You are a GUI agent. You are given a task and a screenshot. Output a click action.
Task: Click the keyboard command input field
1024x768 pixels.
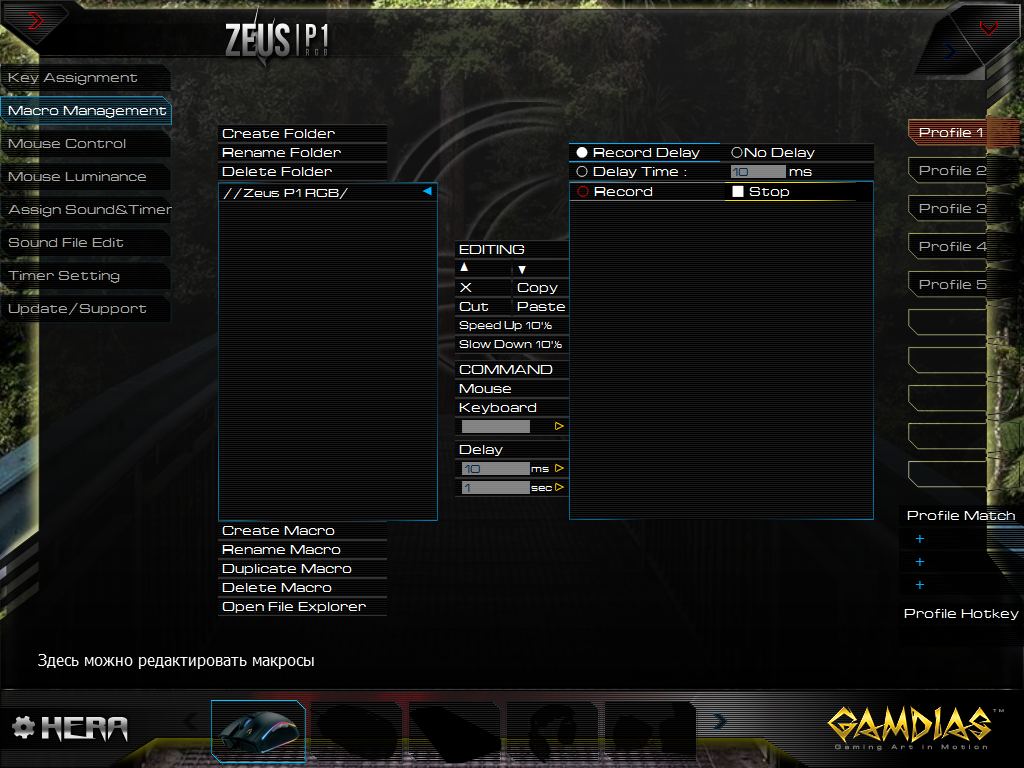pyautogui.click(x=496, y=426)
